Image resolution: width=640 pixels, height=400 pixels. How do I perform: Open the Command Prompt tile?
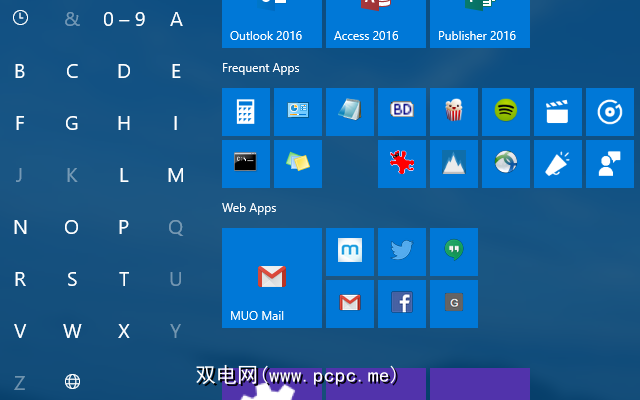[x=246, y=164]
